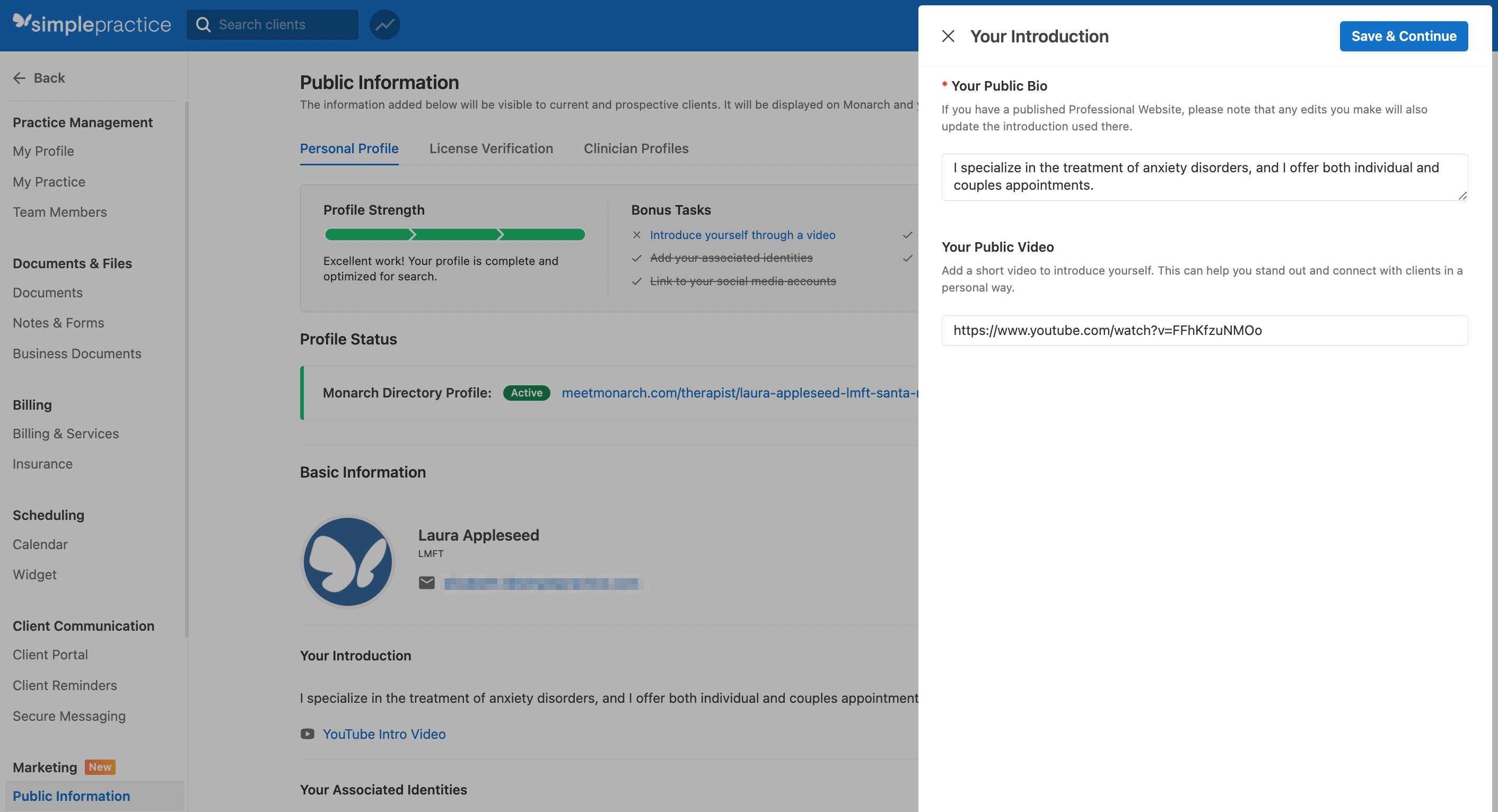
Task: Open Billing & Services settings
Action: (x=66, y=434)
